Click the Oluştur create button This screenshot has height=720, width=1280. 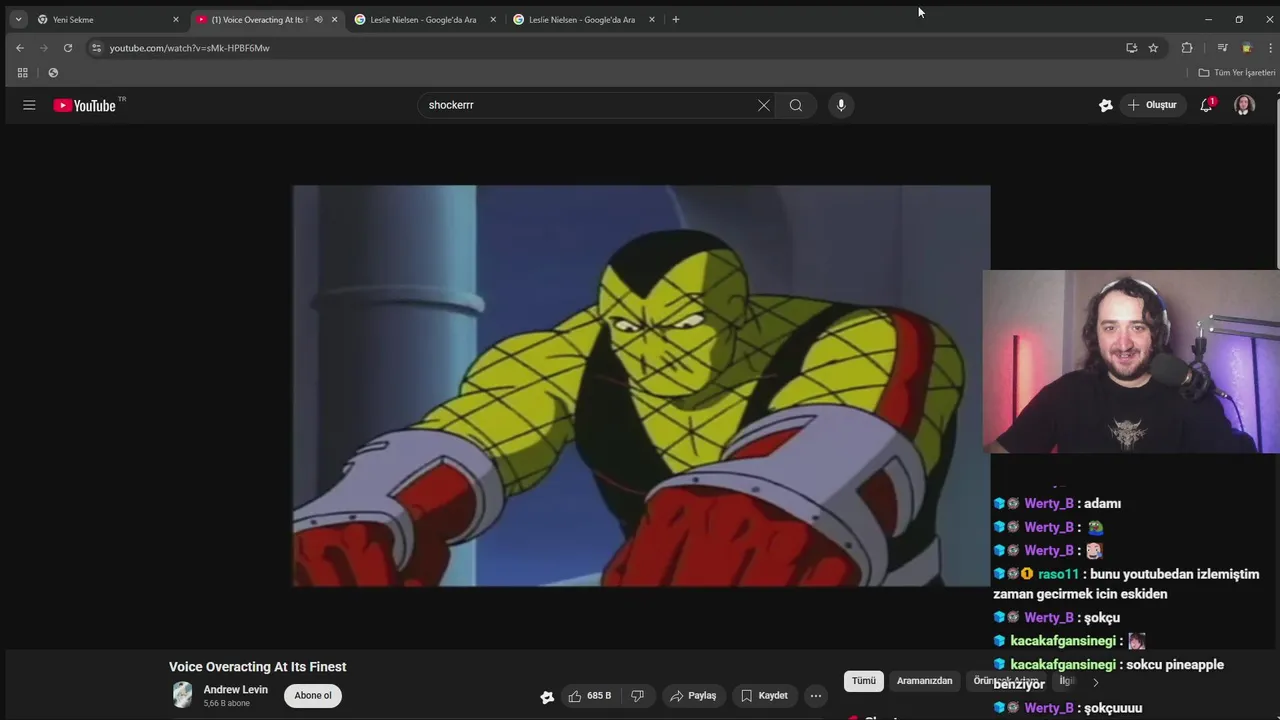coord(1152,105)
